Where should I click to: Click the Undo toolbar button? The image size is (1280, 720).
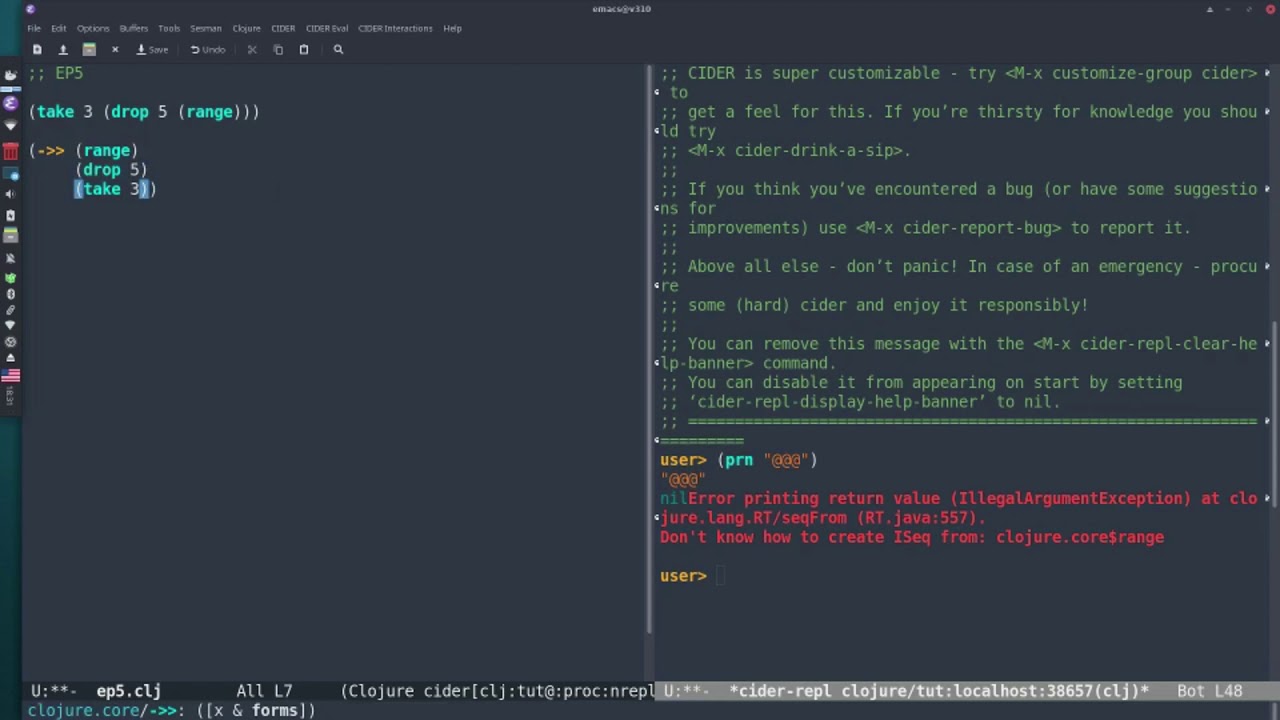coord(208,49)
